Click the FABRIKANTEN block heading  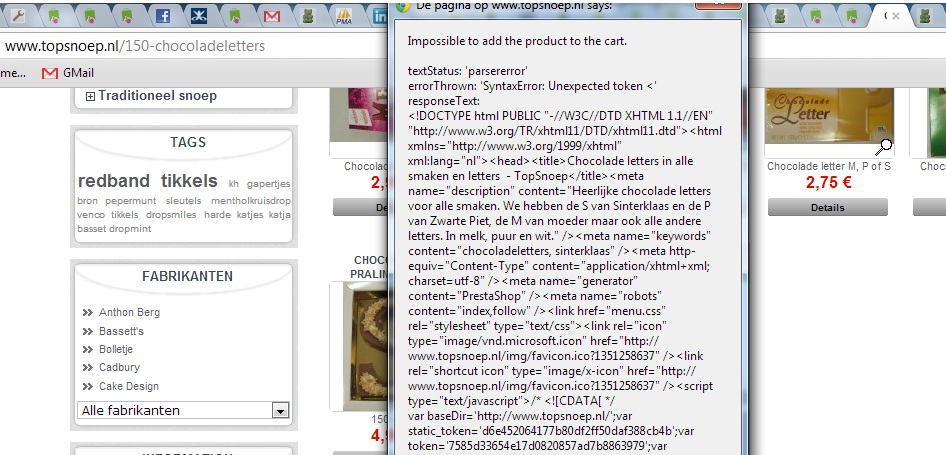(x=188, y=276)
